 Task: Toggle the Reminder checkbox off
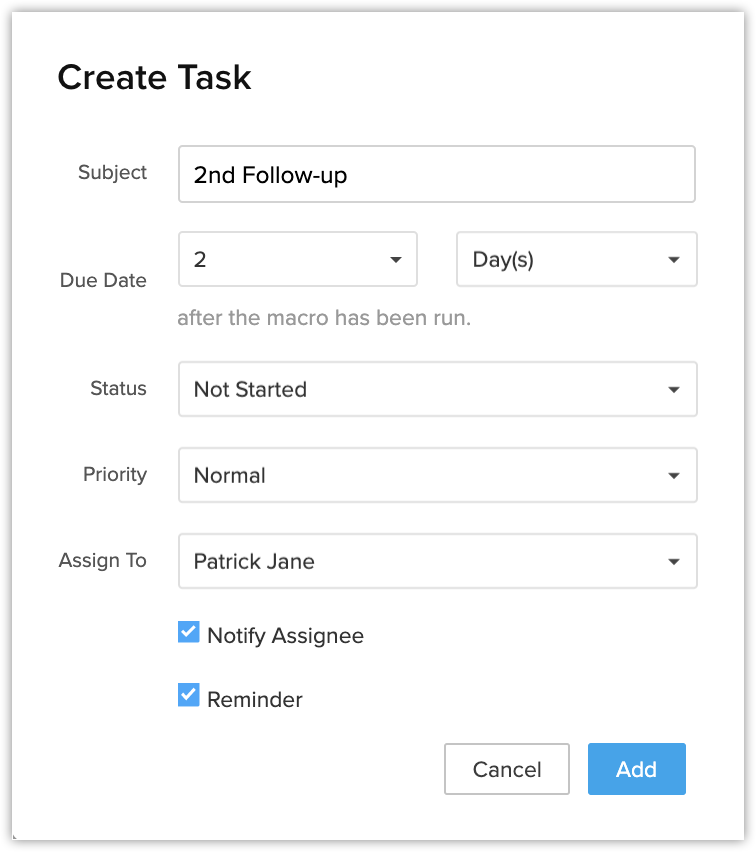coord(189,696)
